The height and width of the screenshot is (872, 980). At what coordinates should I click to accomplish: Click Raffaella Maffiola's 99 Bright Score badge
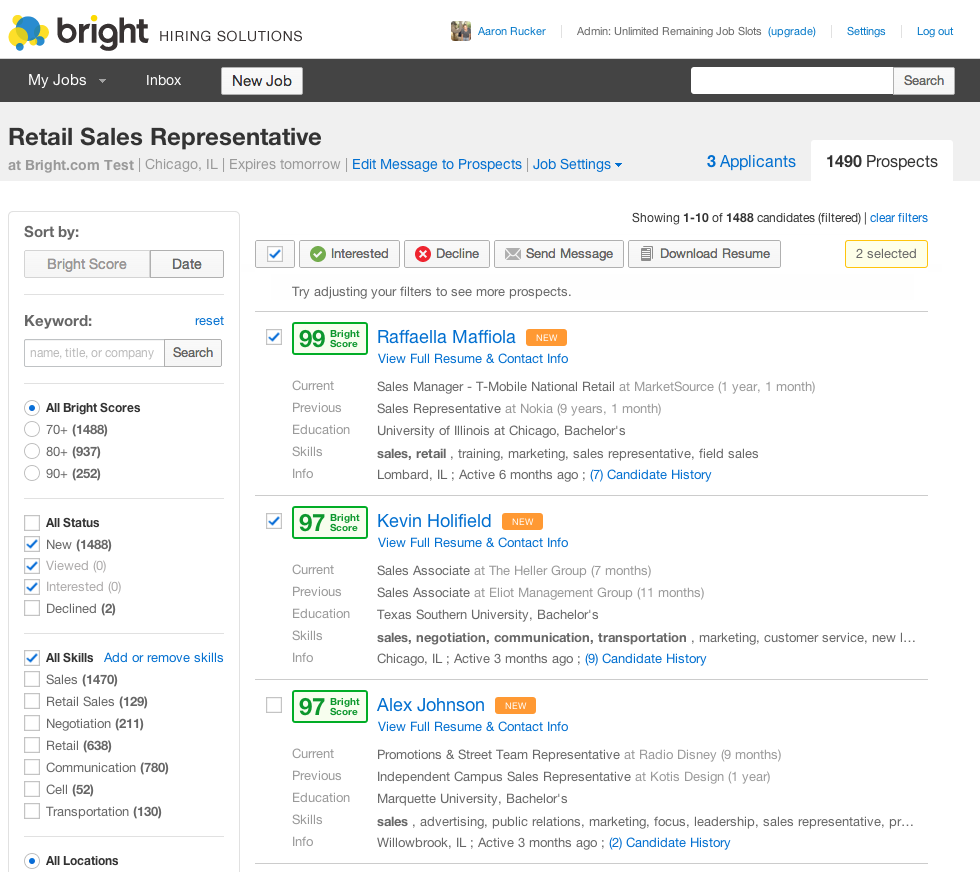pyautogui.click(x=330, y=338)
